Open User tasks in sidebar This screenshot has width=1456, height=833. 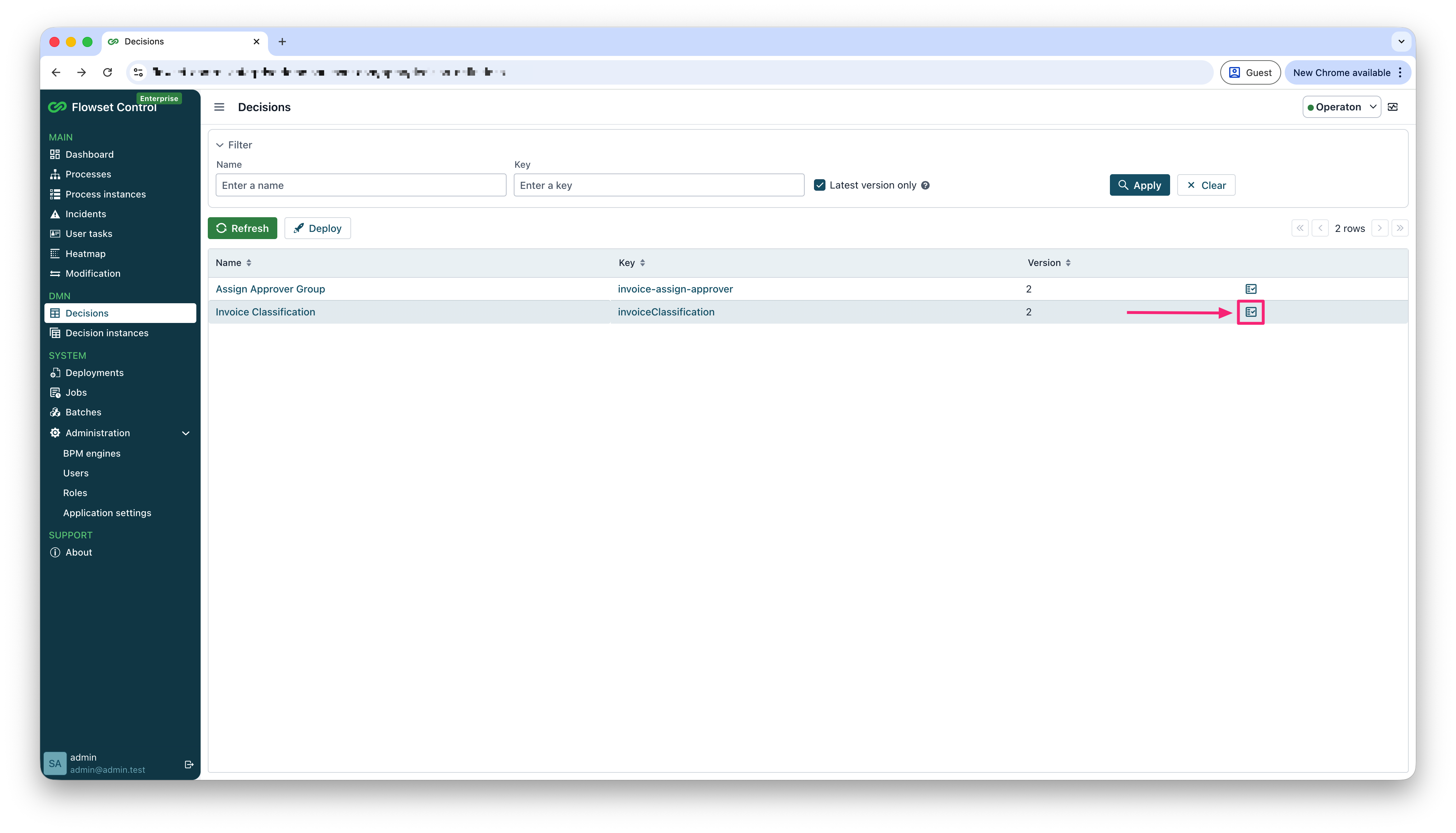tap(120, 233)
